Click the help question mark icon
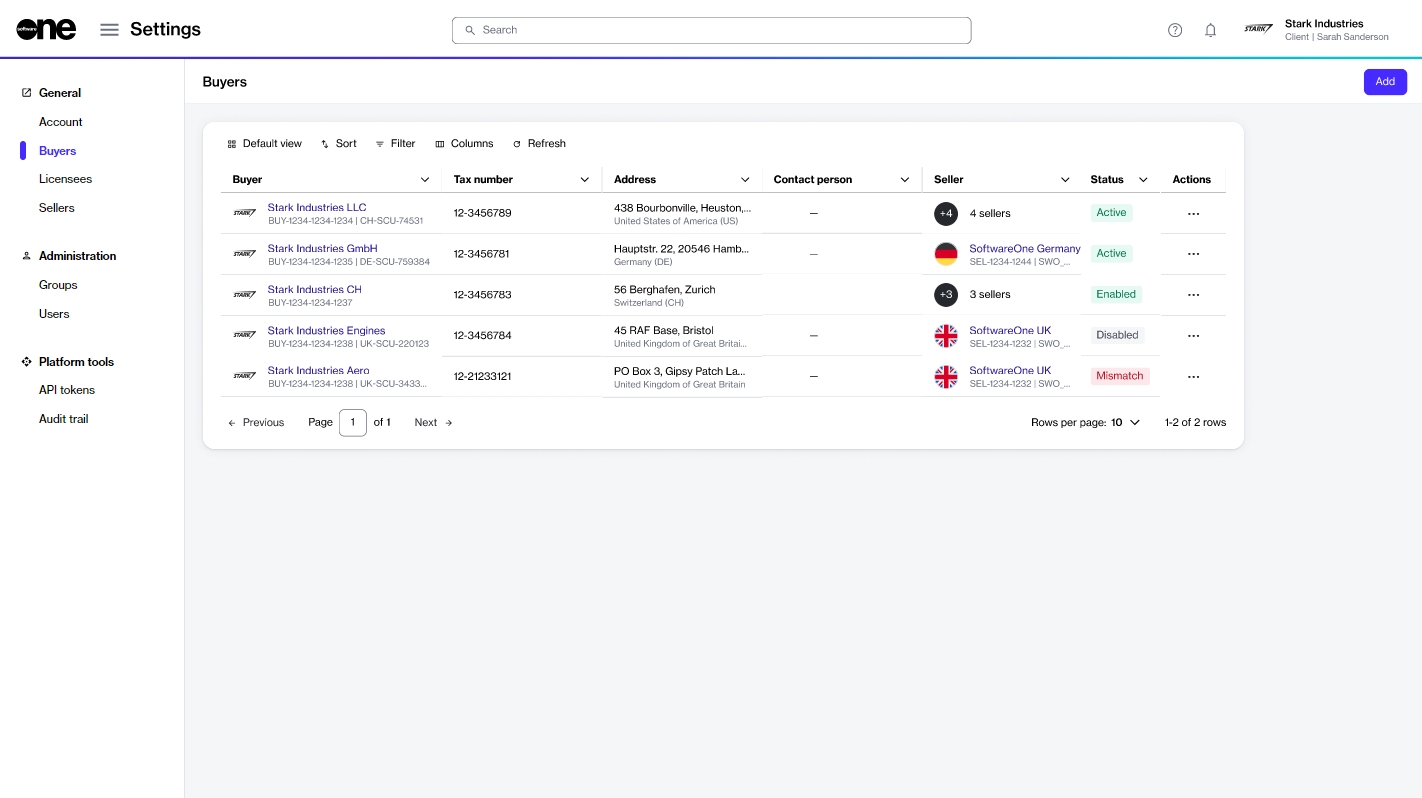This screenshot has width=1422, height=798. click(1175, 30)
